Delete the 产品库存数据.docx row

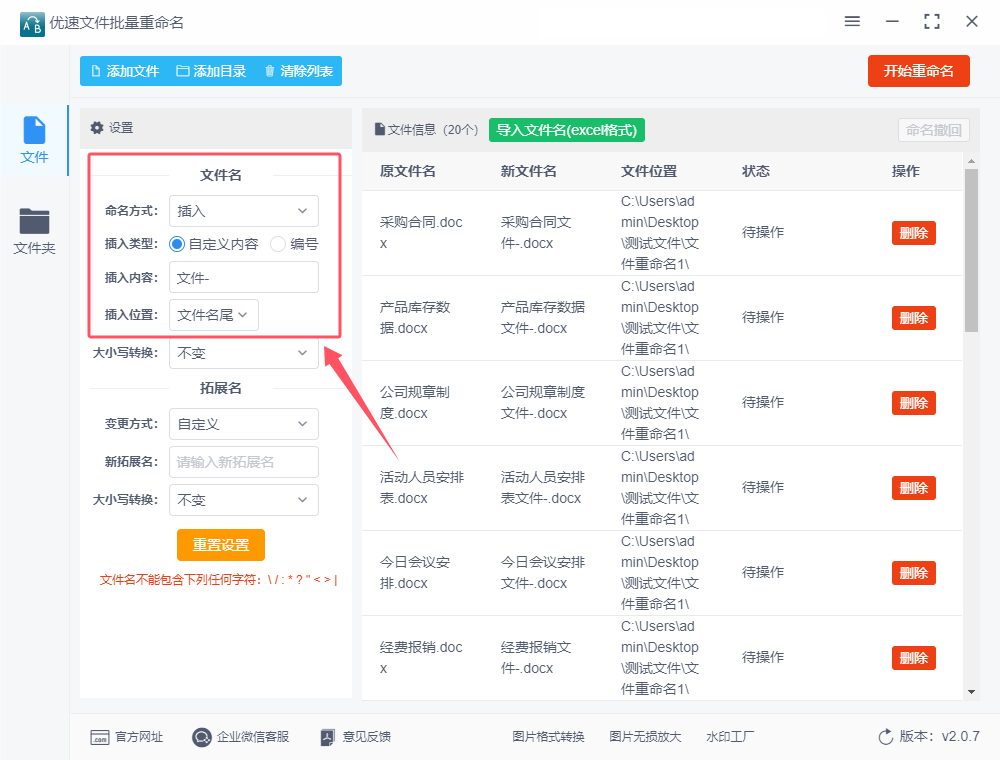click(913, 318)
